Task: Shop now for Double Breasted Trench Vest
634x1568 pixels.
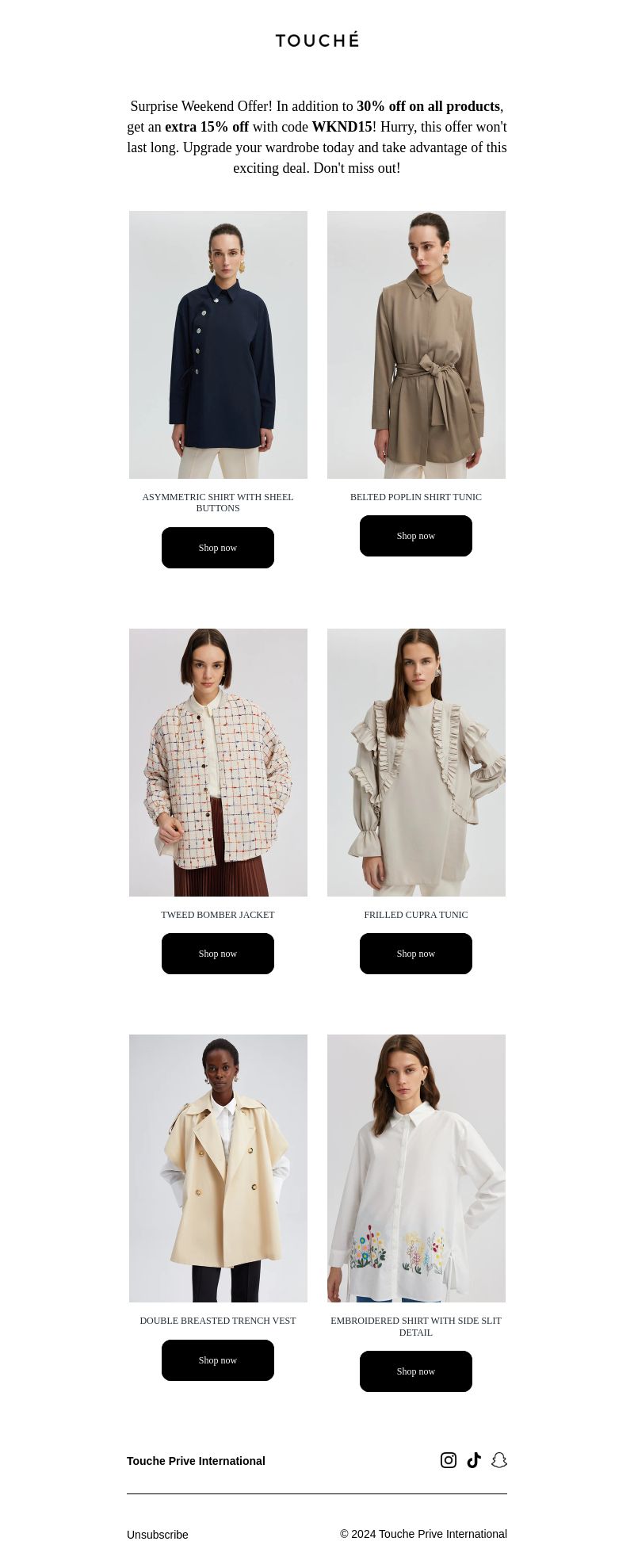Action: click(218, 1360)
